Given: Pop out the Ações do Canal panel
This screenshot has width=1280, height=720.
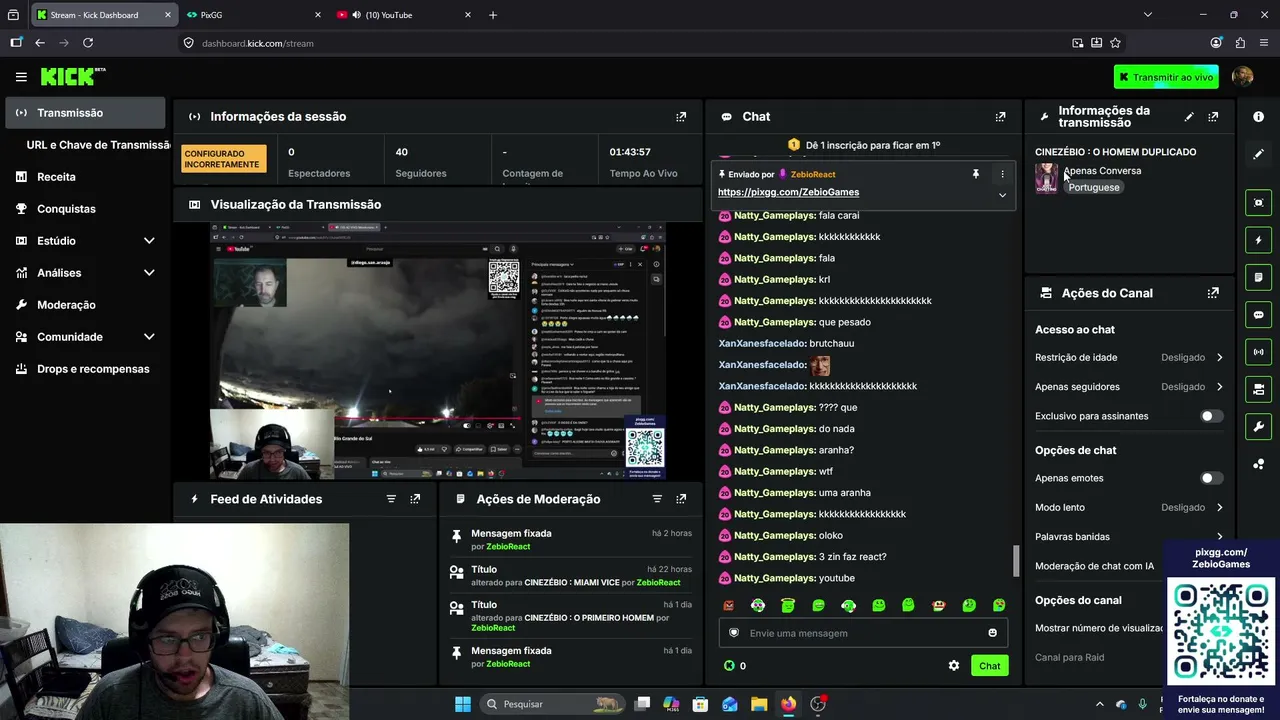Looking at the screenshot, I should [1213, 293].
